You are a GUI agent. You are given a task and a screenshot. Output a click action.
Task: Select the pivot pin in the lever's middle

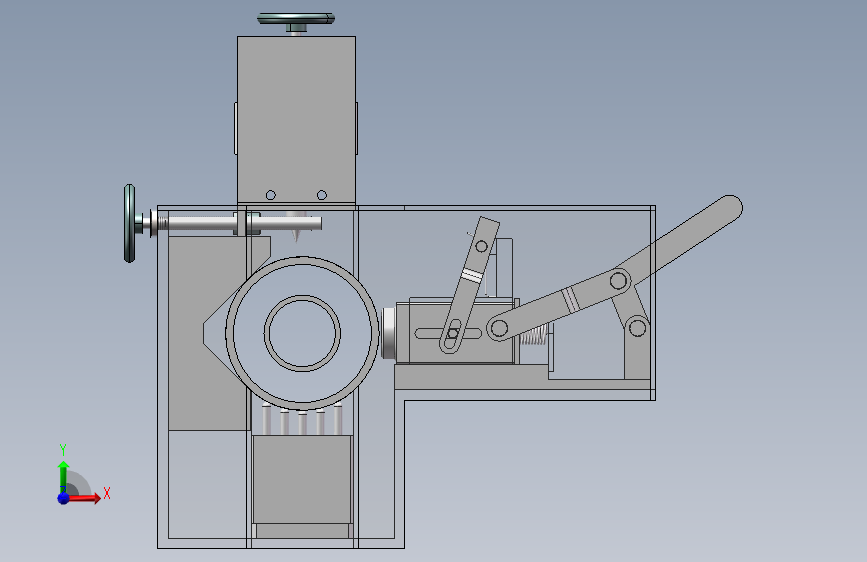click(x=619, y=280)
